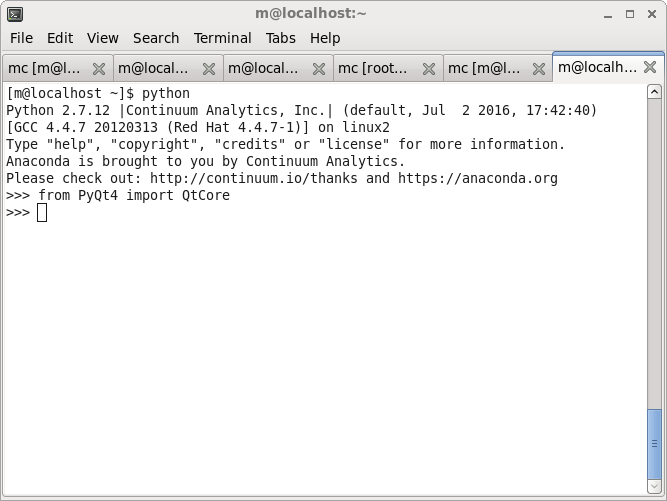Open the Terminal menu
Screen dimensions: 667x501
click(222, 38)
